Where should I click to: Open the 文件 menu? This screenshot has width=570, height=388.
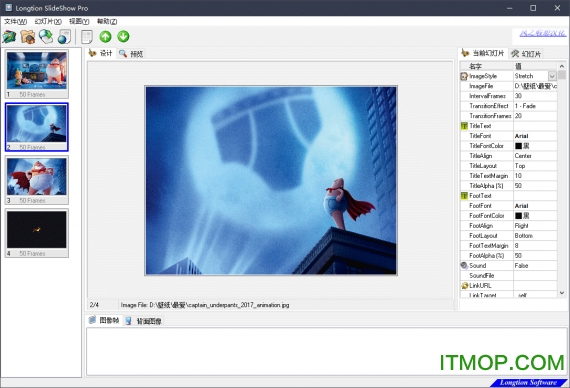click(15, 21)
